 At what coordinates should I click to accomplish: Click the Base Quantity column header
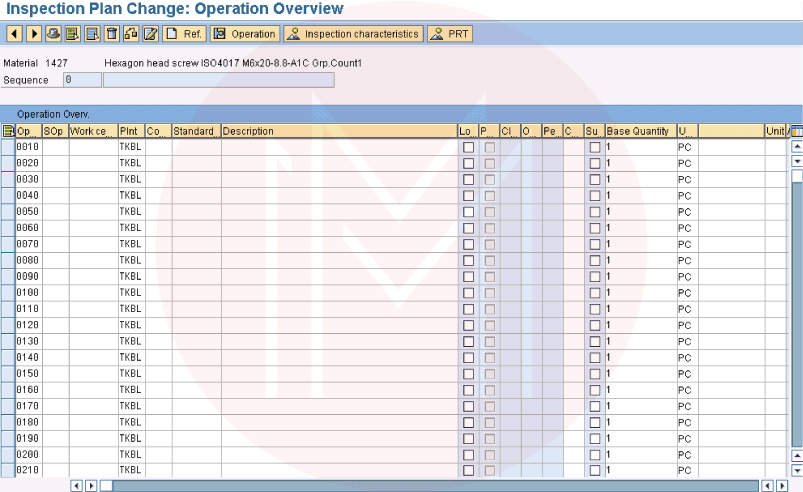pos(641,131)
